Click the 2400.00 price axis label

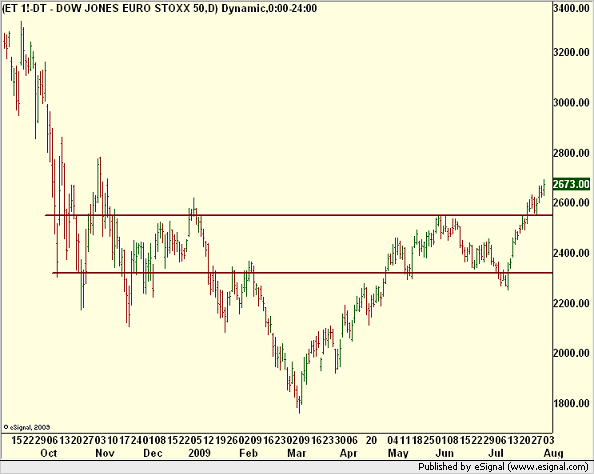pos(571,253)
